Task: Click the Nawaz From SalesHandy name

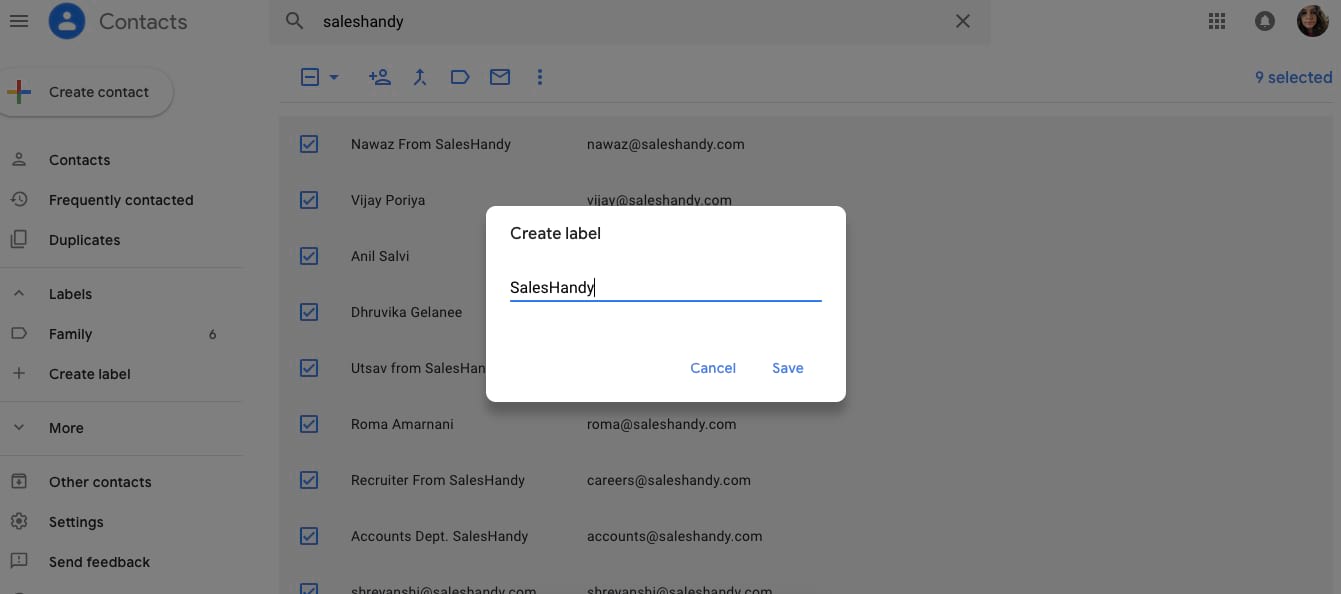Action: pos(431,144)
